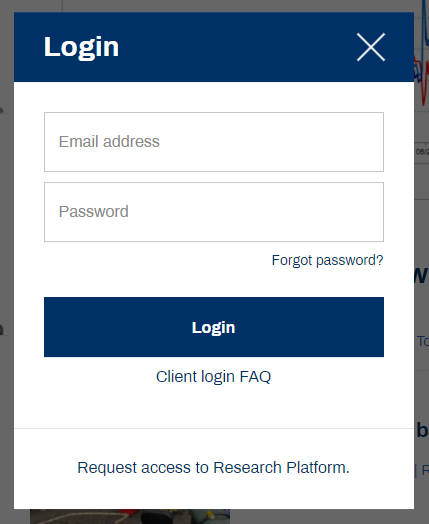The image size is (429, 524).
Task: Click the photo thumbnail below the dialog
Action: (130, 517)
